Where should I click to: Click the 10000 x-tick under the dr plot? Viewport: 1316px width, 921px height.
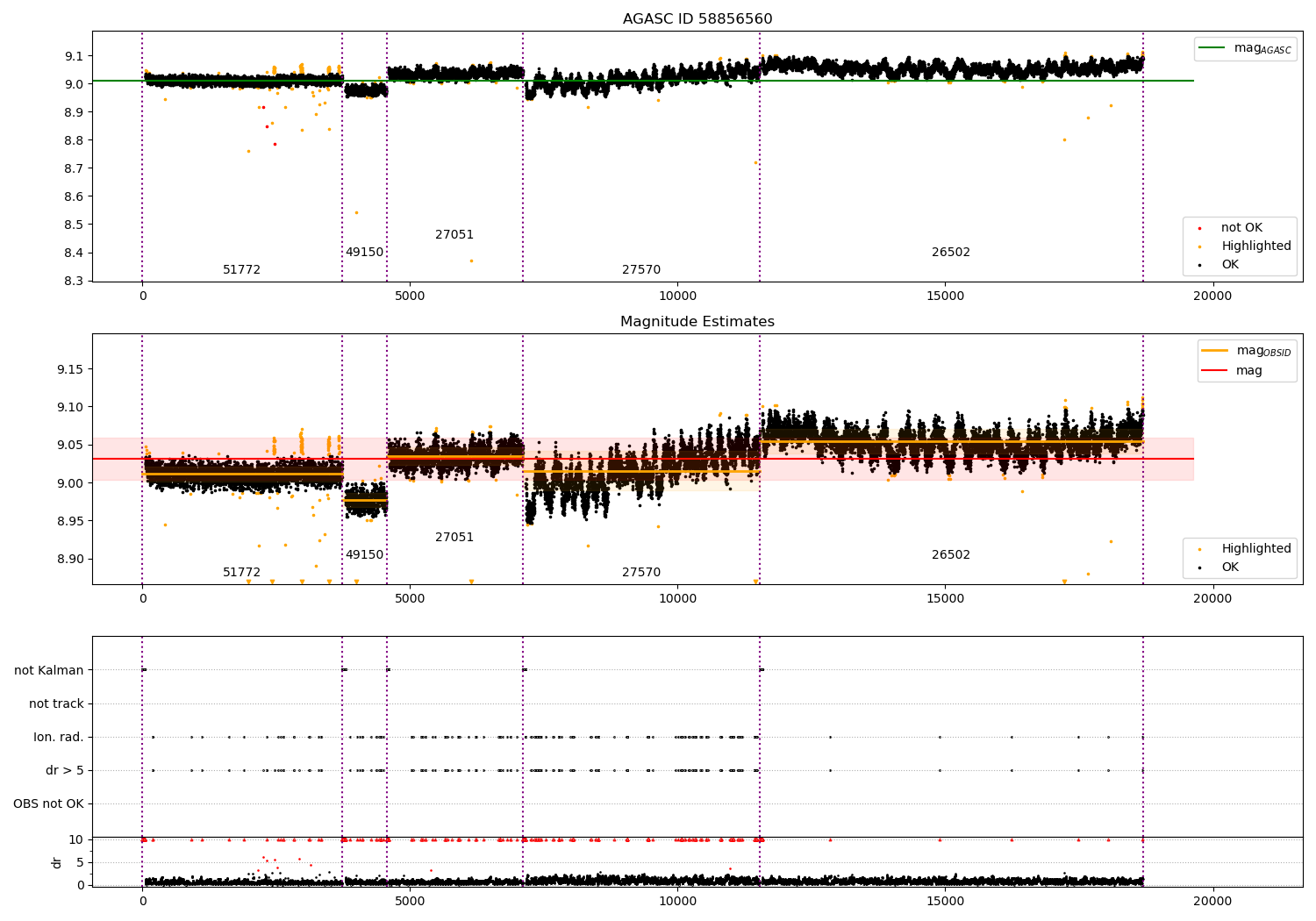[x=677, y=902]
